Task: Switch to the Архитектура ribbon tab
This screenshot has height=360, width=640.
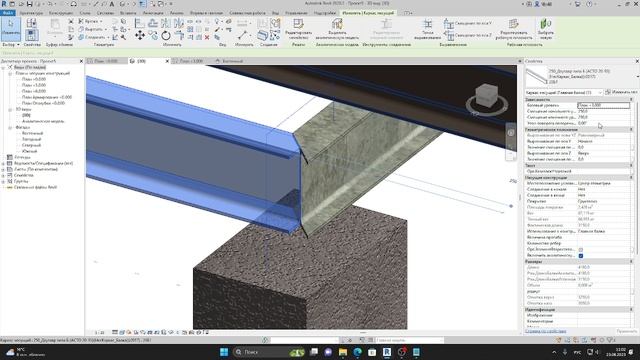Action: pyautogui.click(x=31, y=13)
